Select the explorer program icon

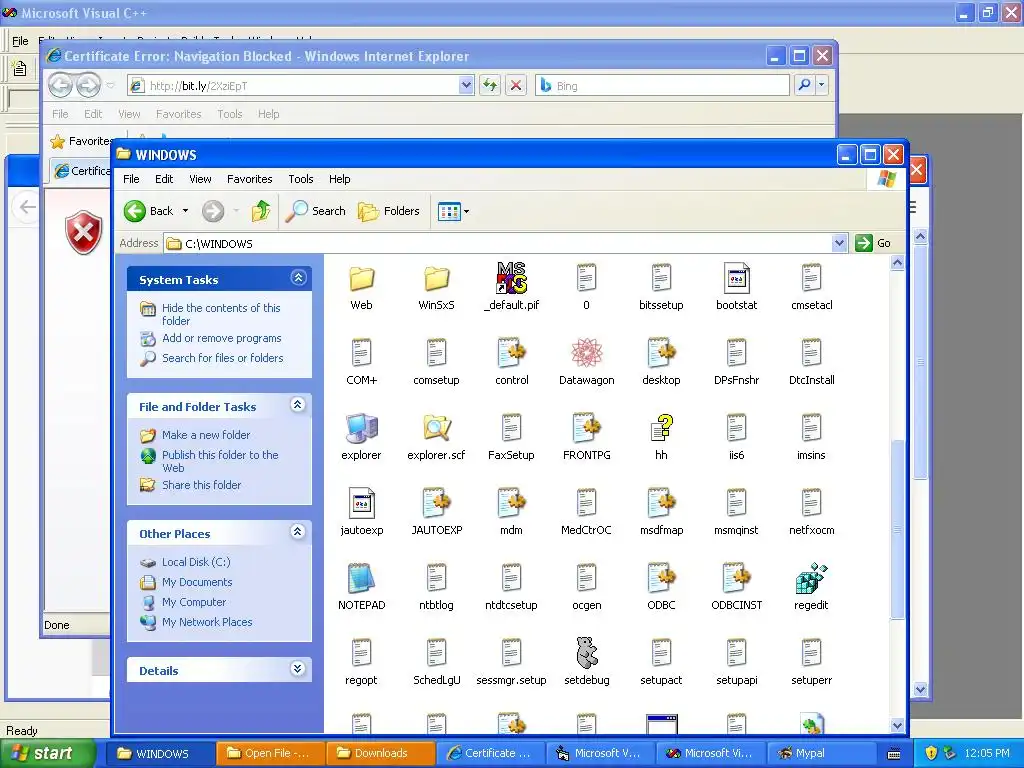point(361,428)
